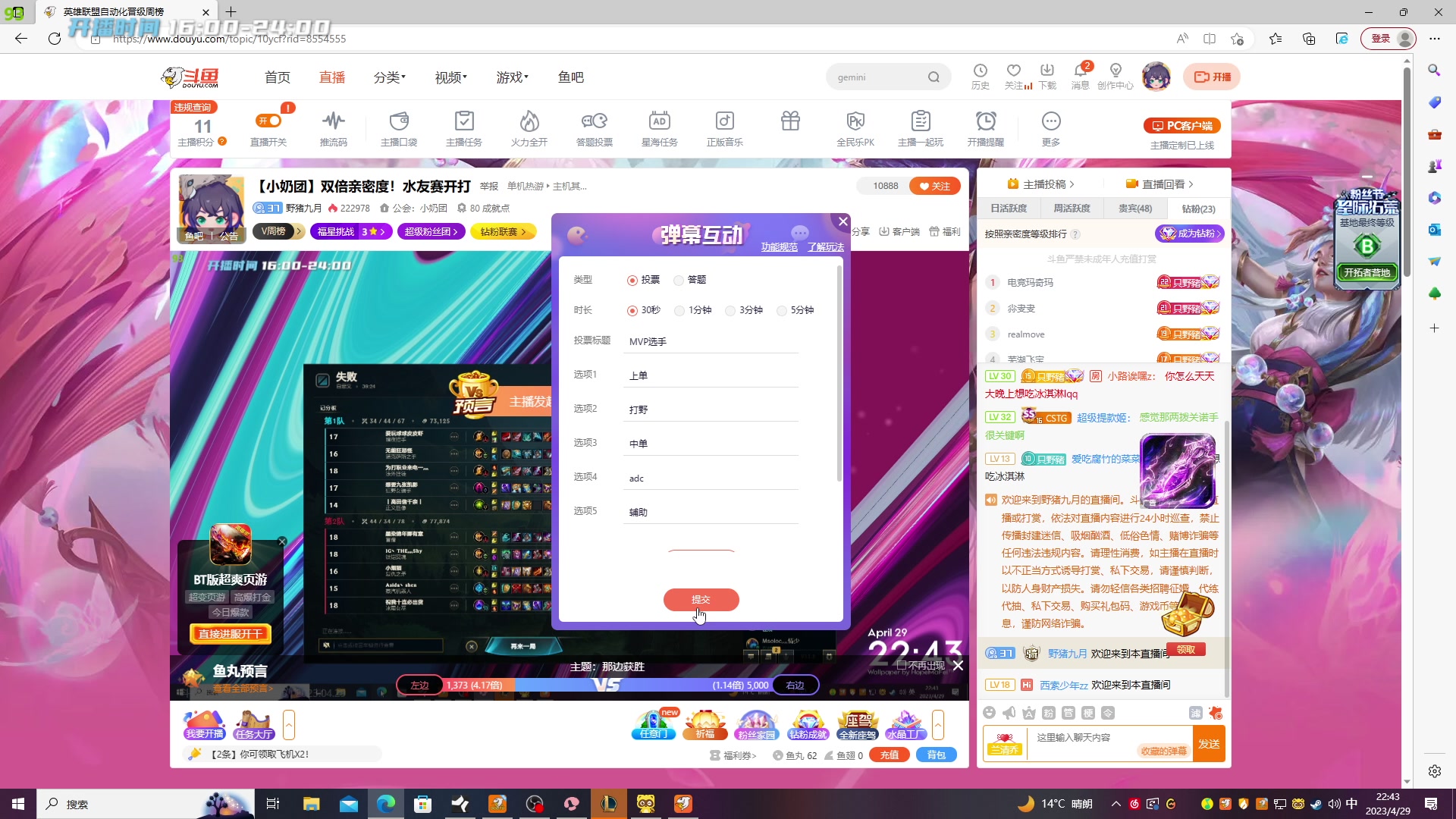Open 正版音乐 licensed music panel
This screenshot has height=819, width=1456.
point(725,127)
